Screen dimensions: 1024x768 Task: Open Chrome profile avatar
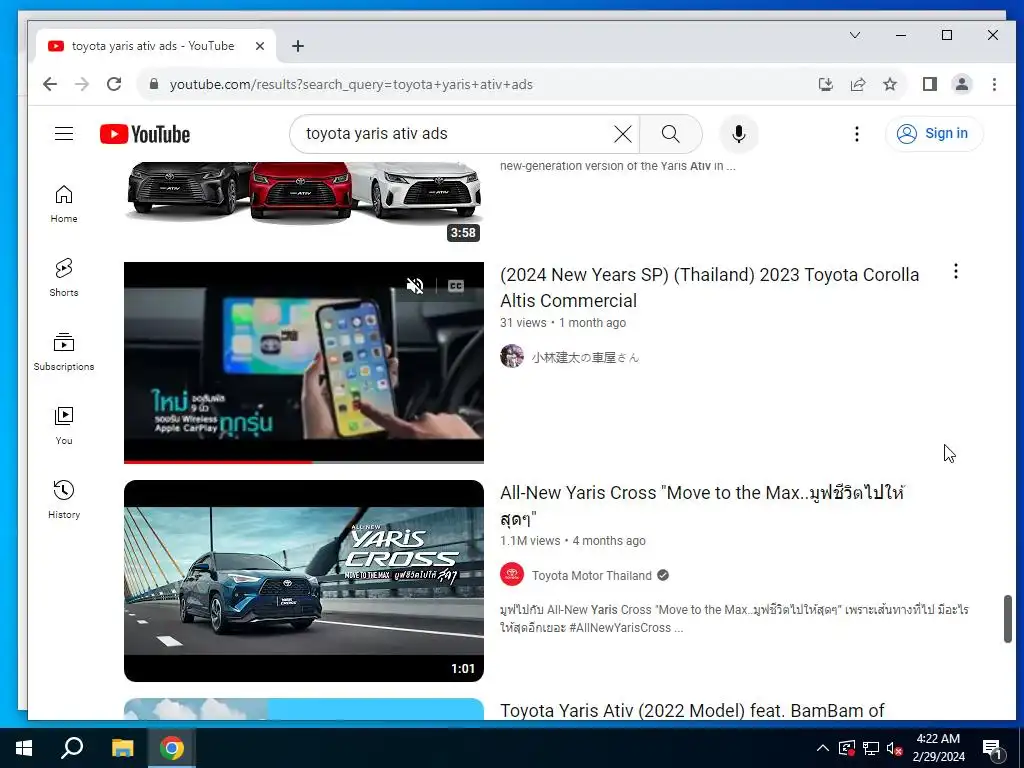(962, 84)
